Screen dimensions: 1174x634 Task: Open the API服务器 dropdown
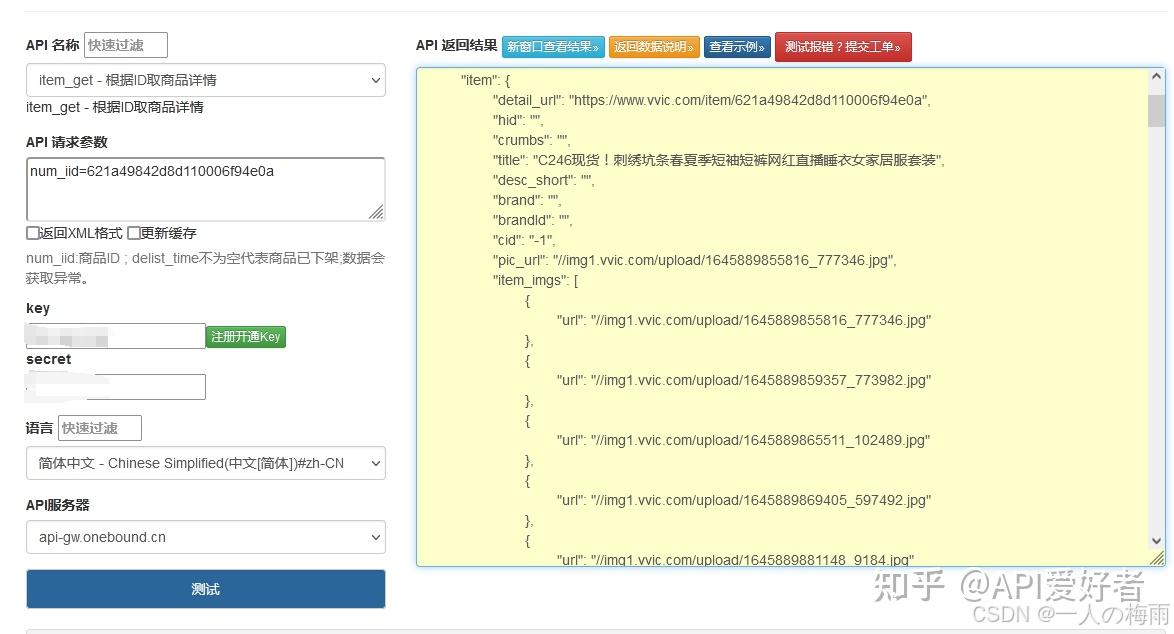[x=205, y=537]
